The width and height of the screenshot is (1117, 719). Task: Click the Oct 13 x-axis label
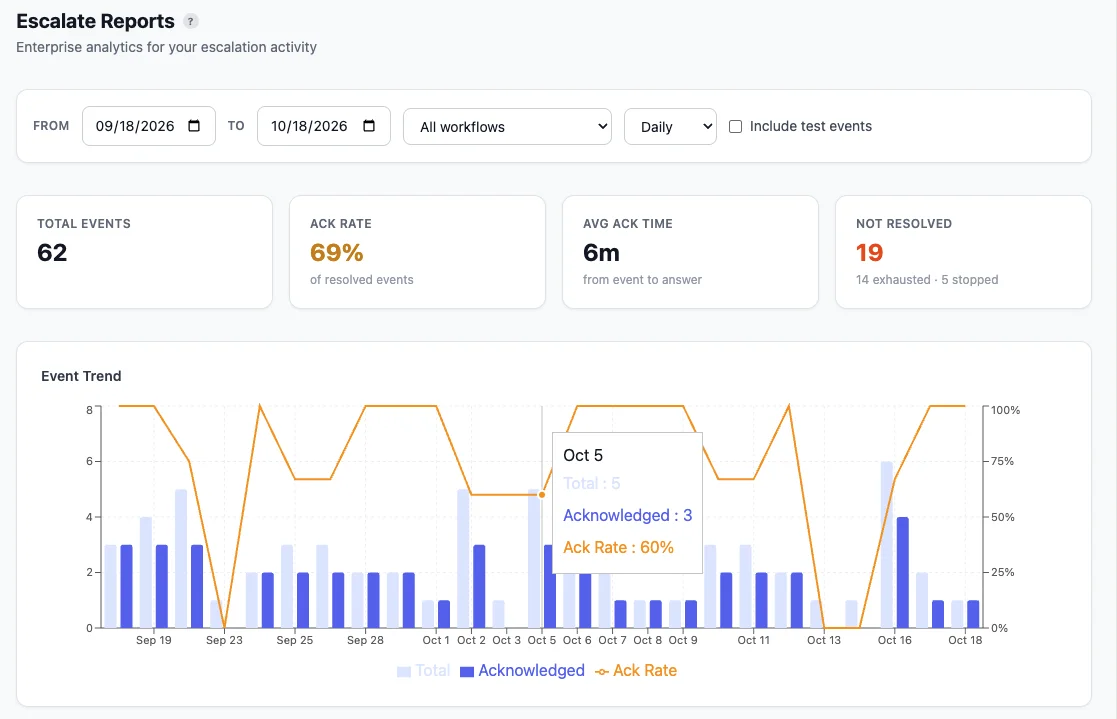[824, 640]
